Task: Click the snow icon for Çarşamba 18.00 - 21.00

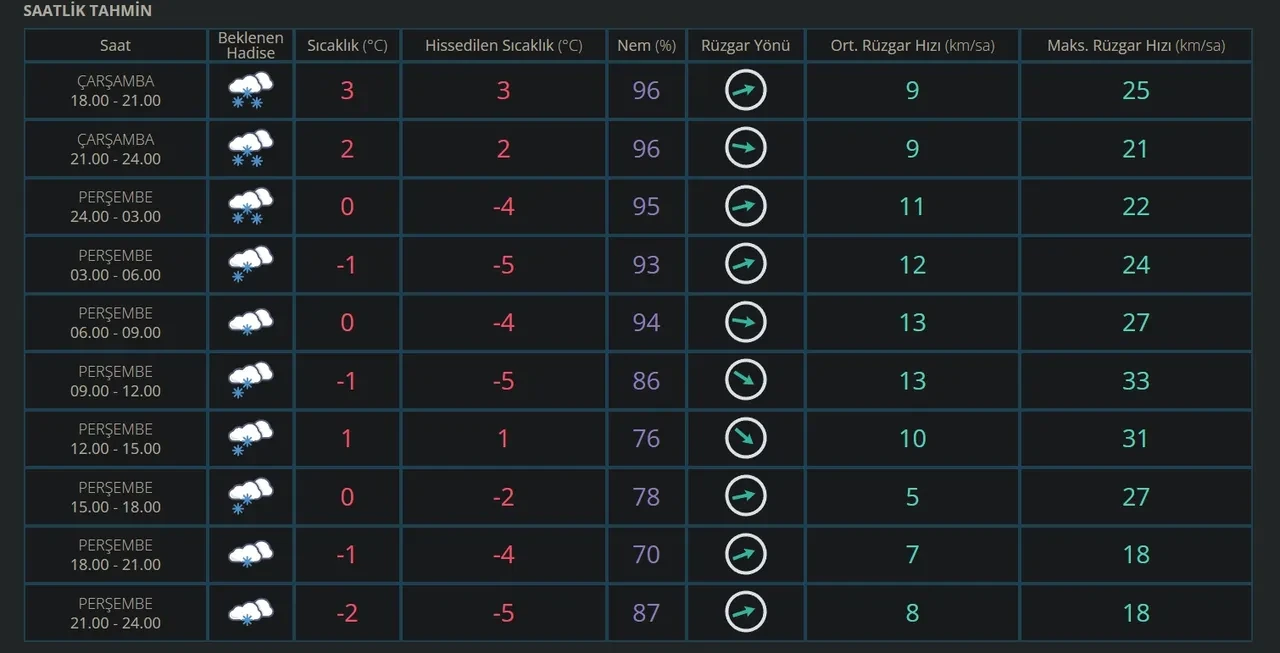Action: pyautogui.click(x=250, y=91)
